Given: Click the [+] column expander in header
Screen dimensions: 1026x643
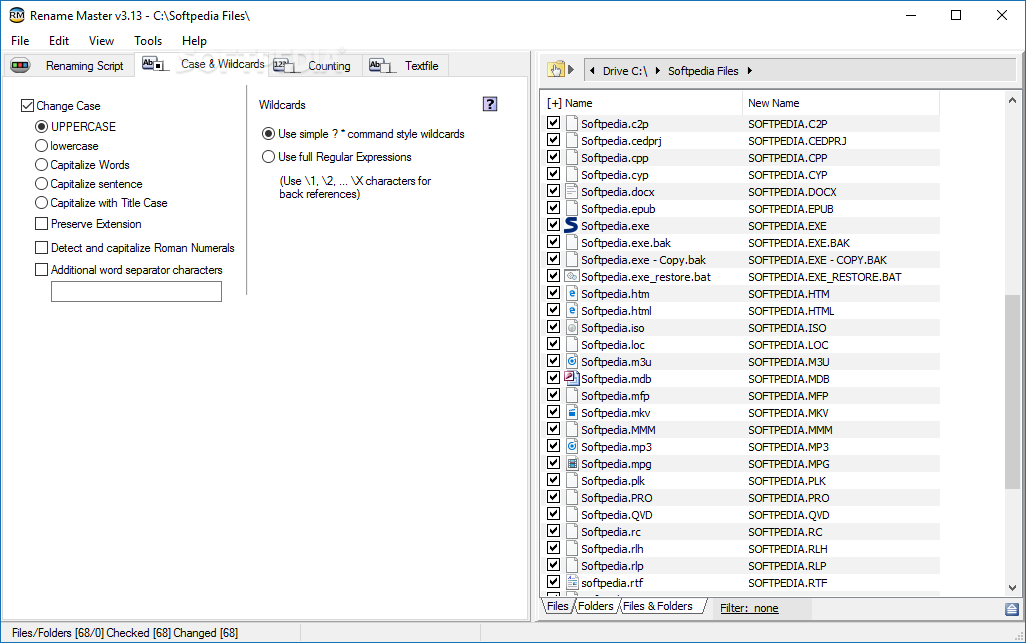Looking at the screenshot, I should click(x=554, y=103).
